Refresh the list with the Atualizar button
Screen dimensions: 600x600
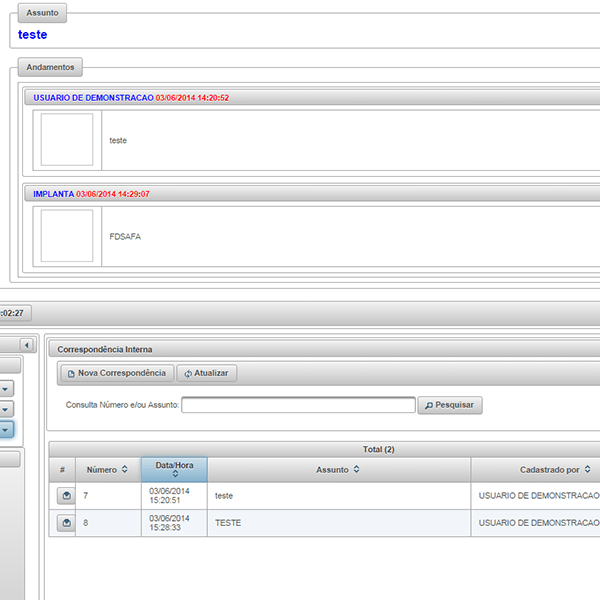pyautogui.click(x=207, y=373)
